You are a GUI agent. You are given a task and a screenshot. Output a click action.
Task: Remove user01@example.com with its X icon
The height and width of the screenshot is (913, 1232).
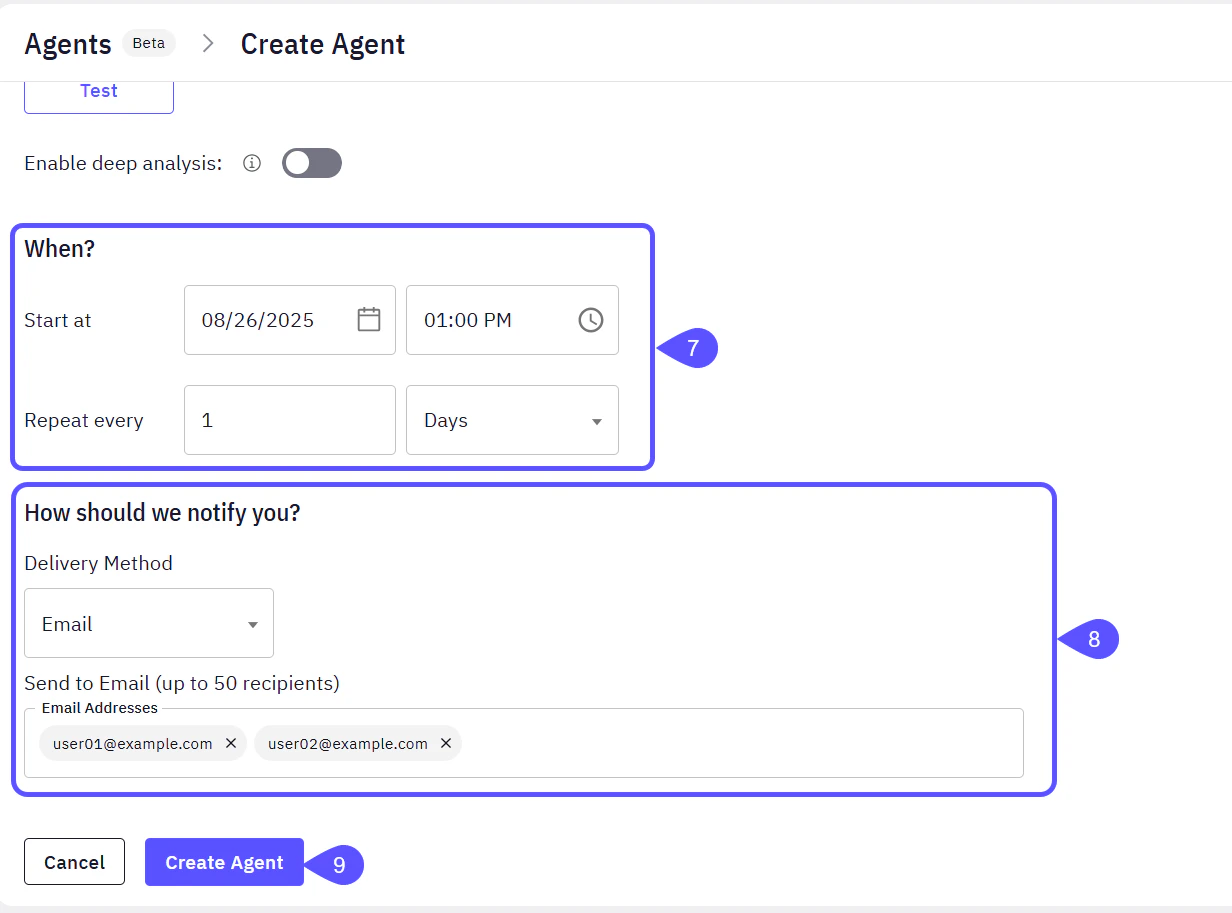pos(231,743)
